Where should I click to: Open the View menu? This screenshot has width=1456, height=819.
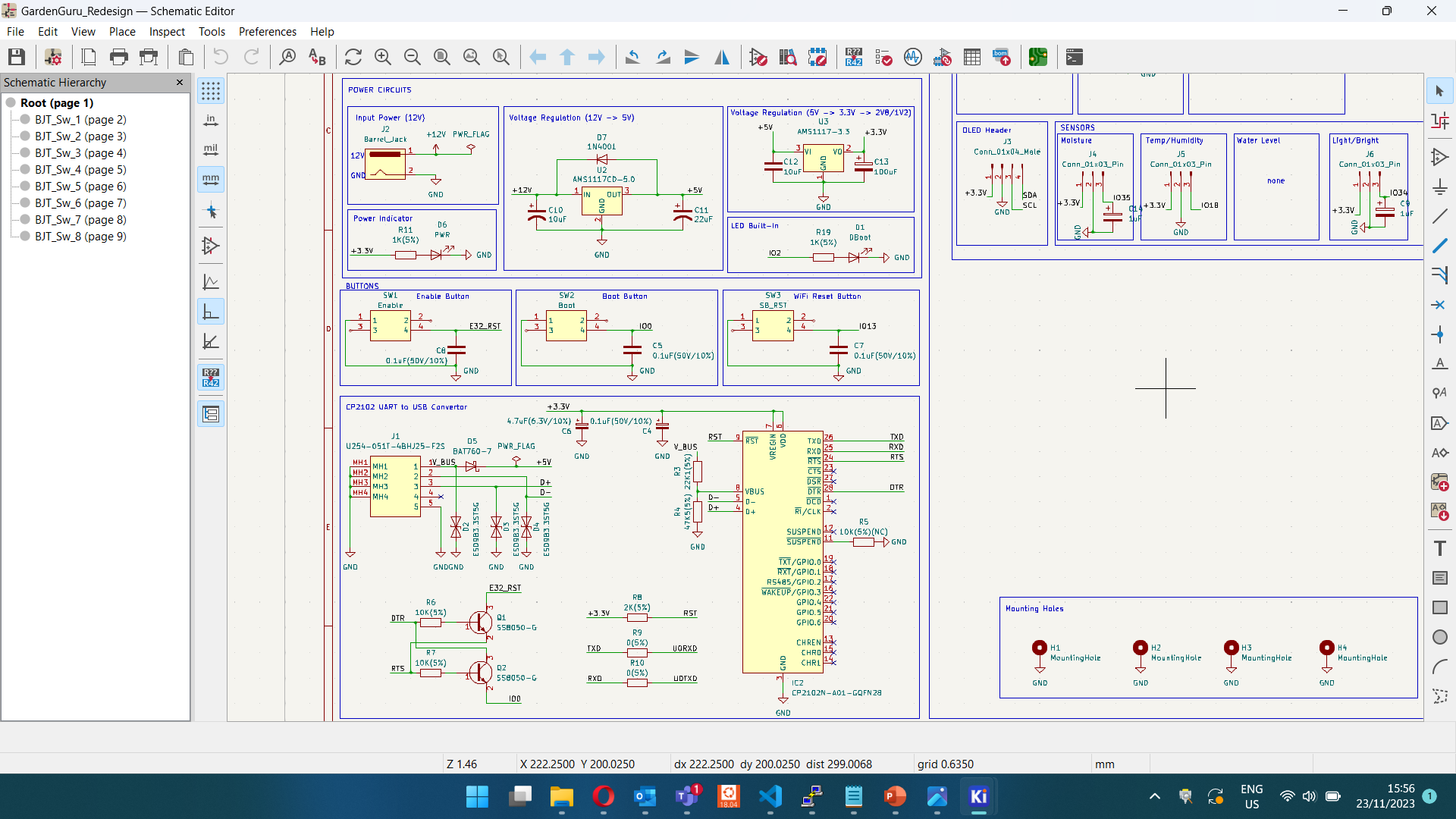pyautogui.click(x=83, y=31)
